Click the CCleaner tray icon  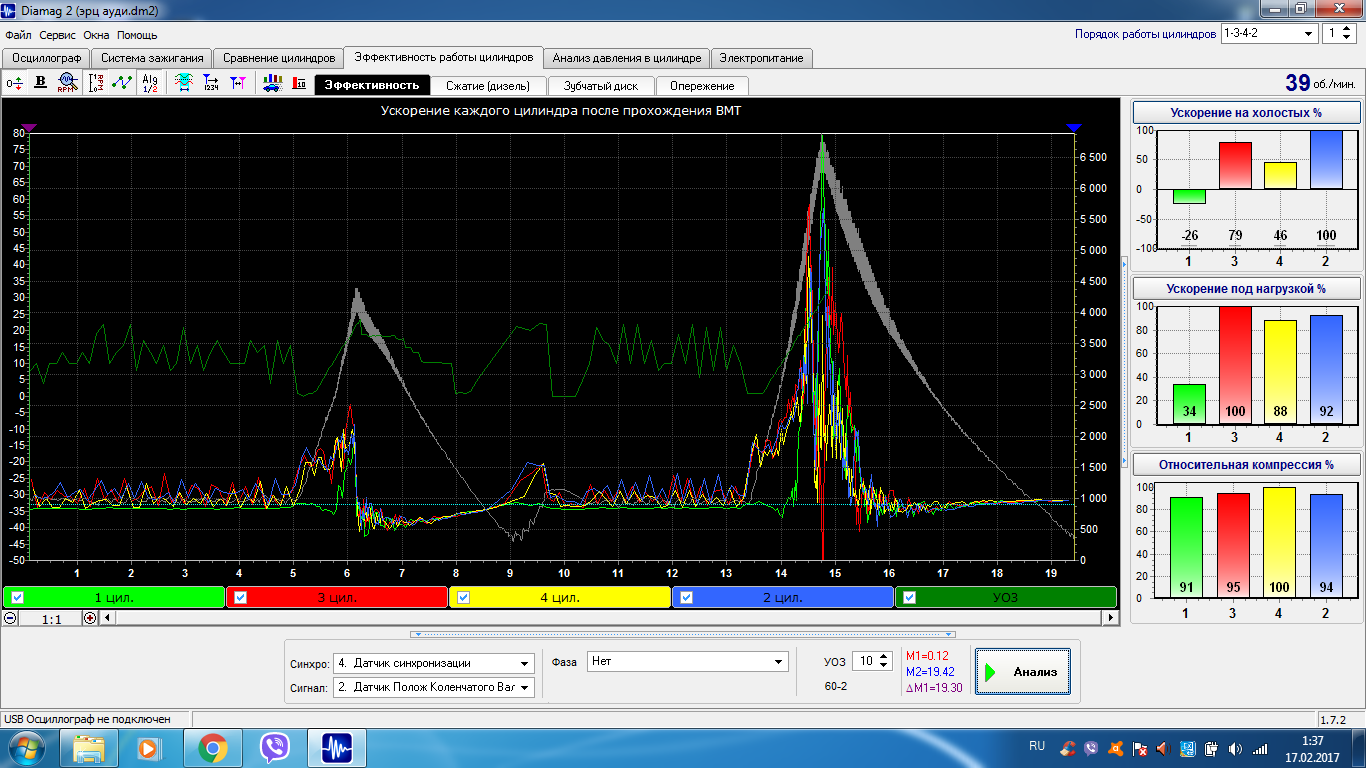1069,748
